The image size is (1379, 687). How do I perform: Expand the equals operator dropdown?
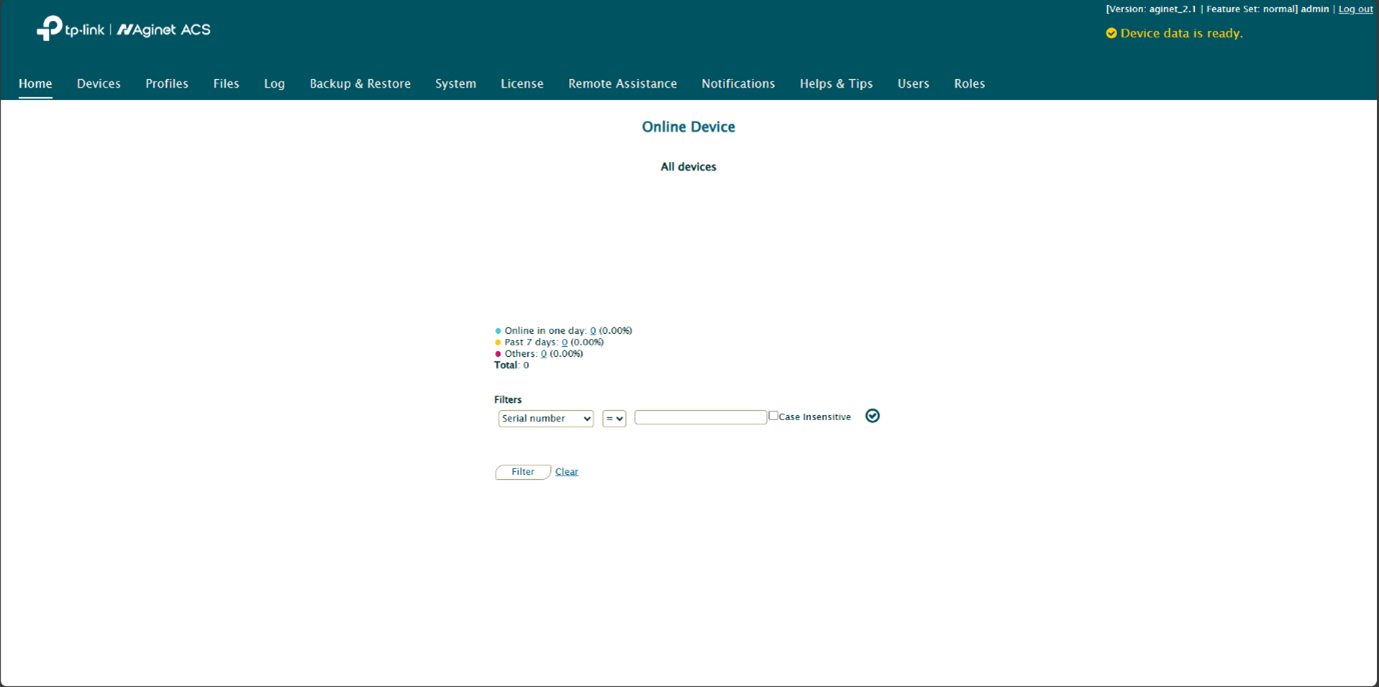coord(614,419)
